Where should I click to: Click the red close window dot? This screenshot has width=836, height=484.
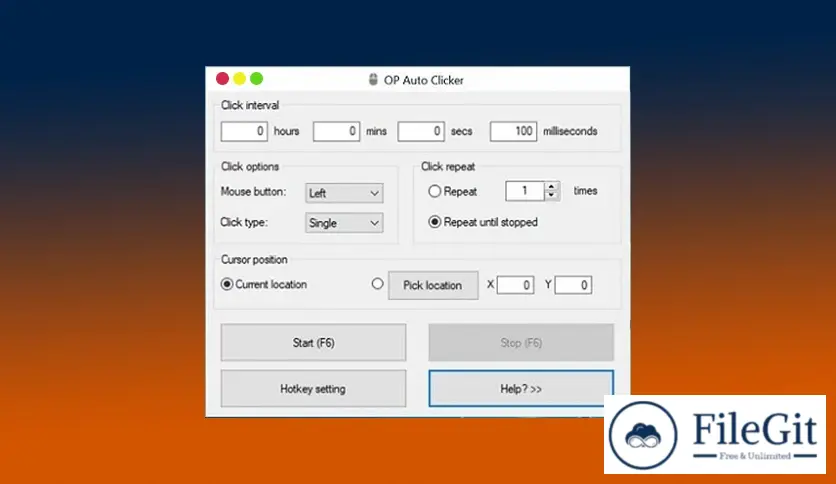click(x=223, y=79)
